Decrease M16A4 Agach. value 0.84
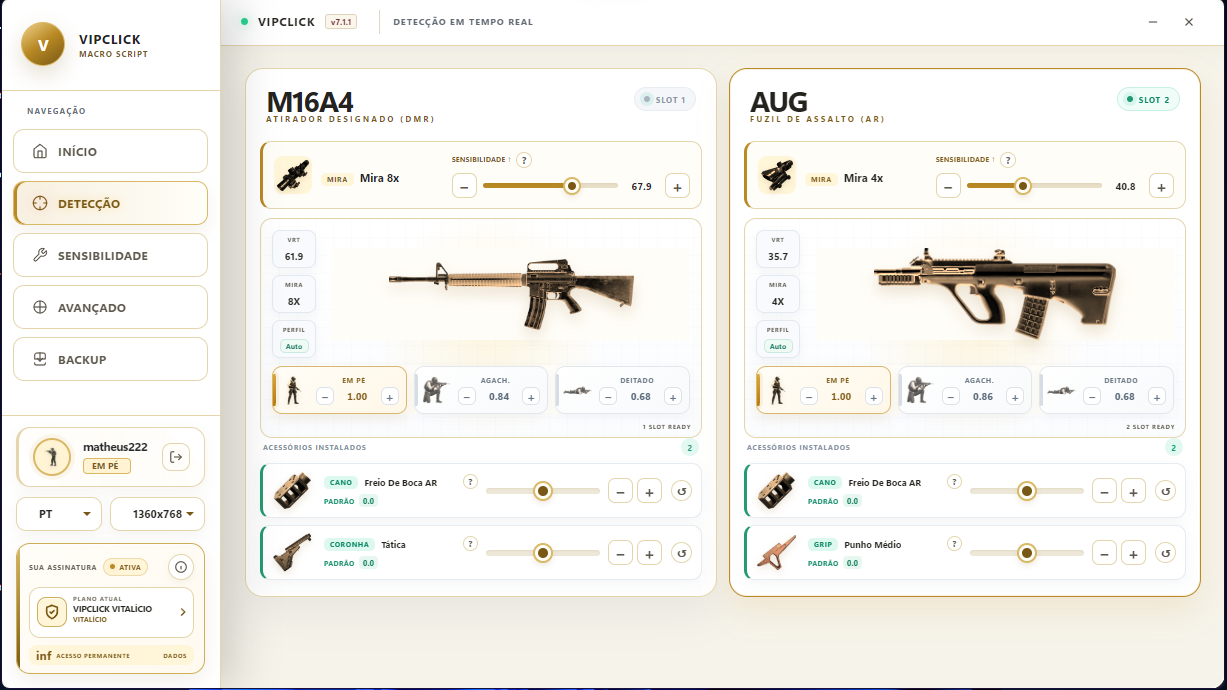Image resolution: width=1227 pixels, height=690 pixels. point(467,397)
